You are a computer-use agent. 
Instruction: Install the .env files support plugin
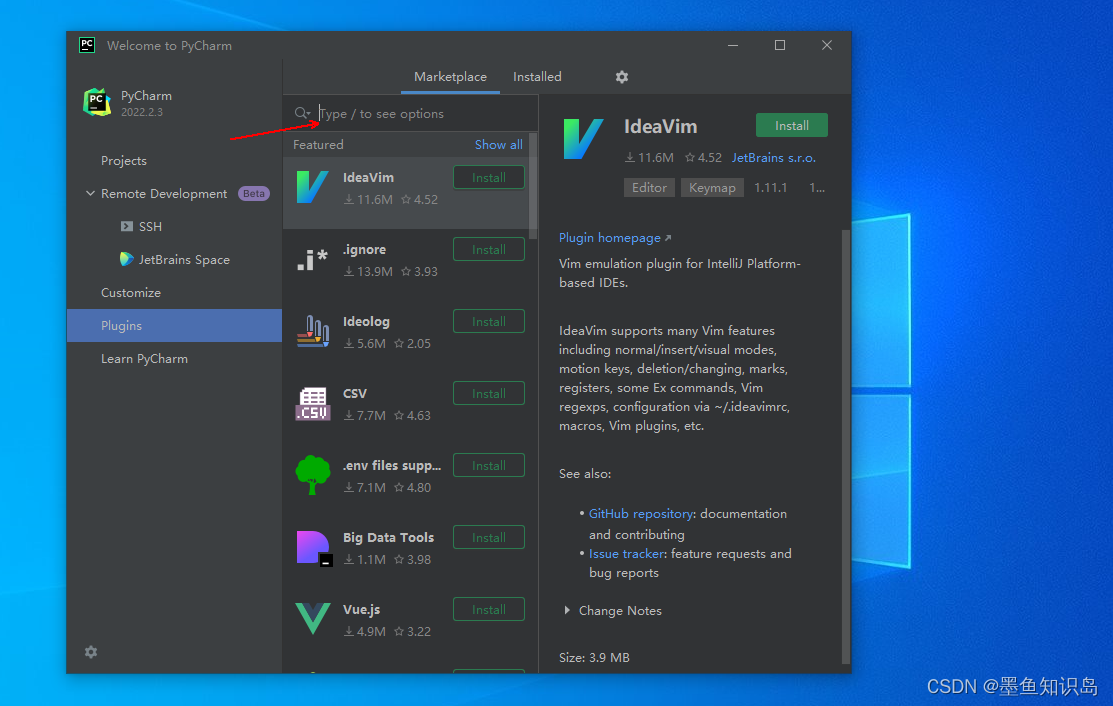[x=488, y=465]
